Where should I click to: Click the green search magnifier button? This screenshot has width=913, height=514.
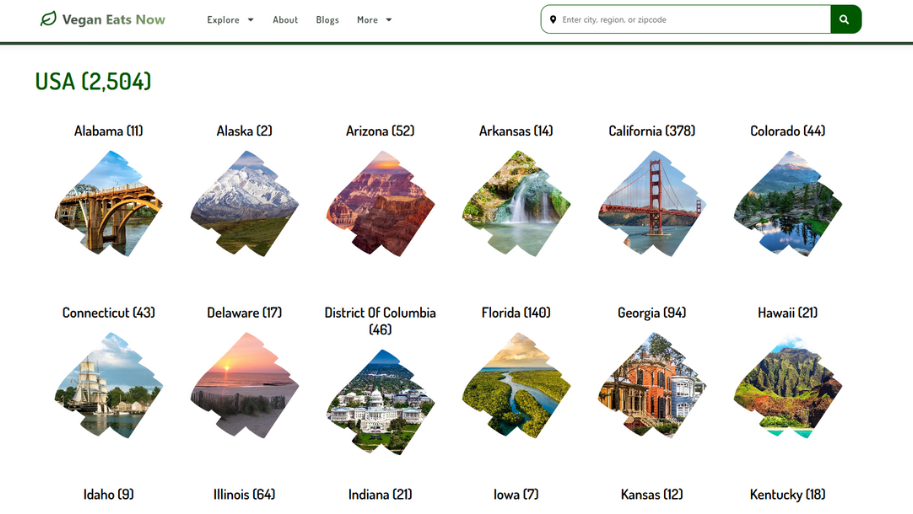(844, 19)
